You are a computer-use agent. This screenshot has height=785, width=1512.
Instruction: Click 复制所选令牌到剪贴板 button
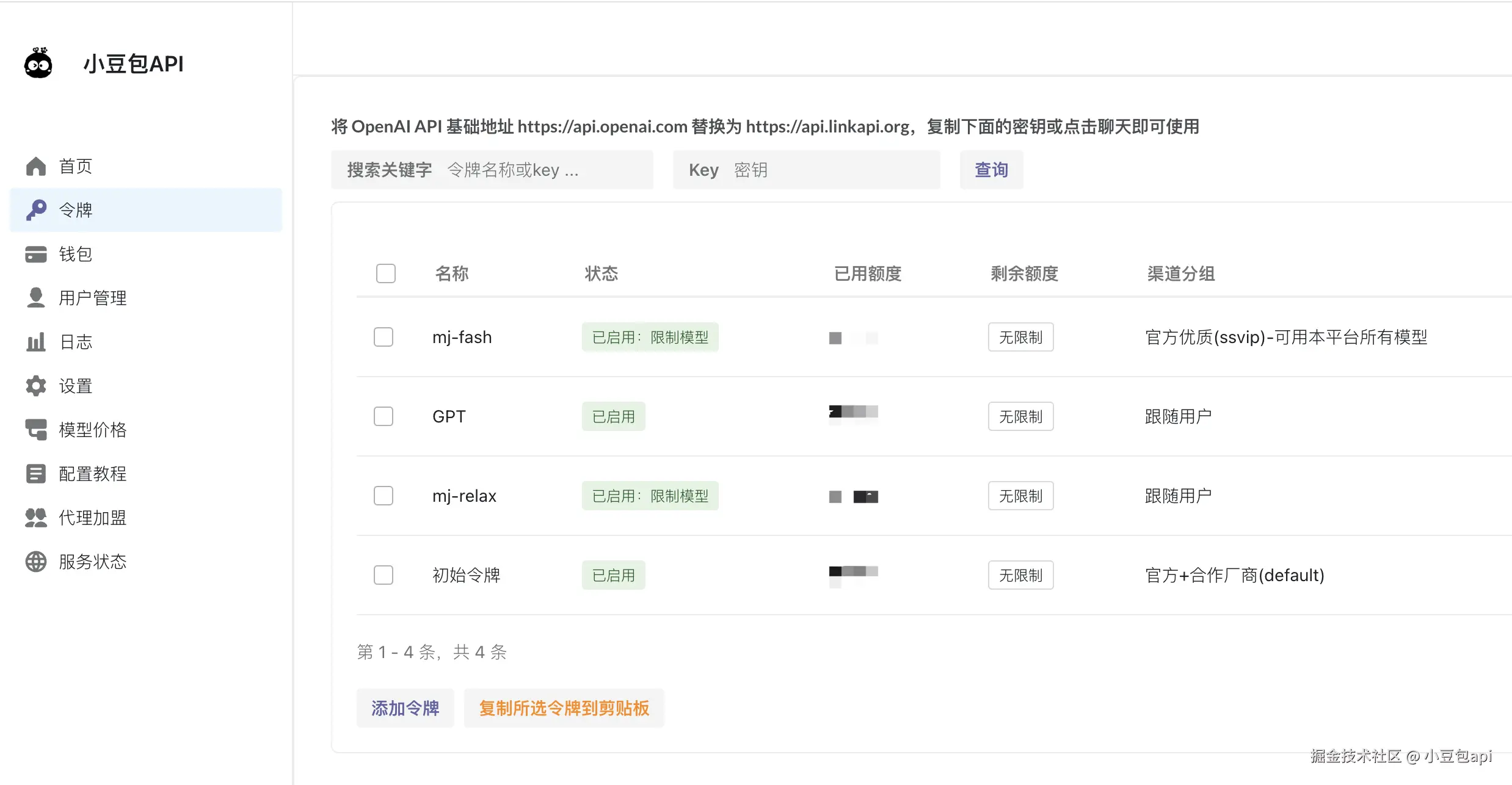click(564, 708)
